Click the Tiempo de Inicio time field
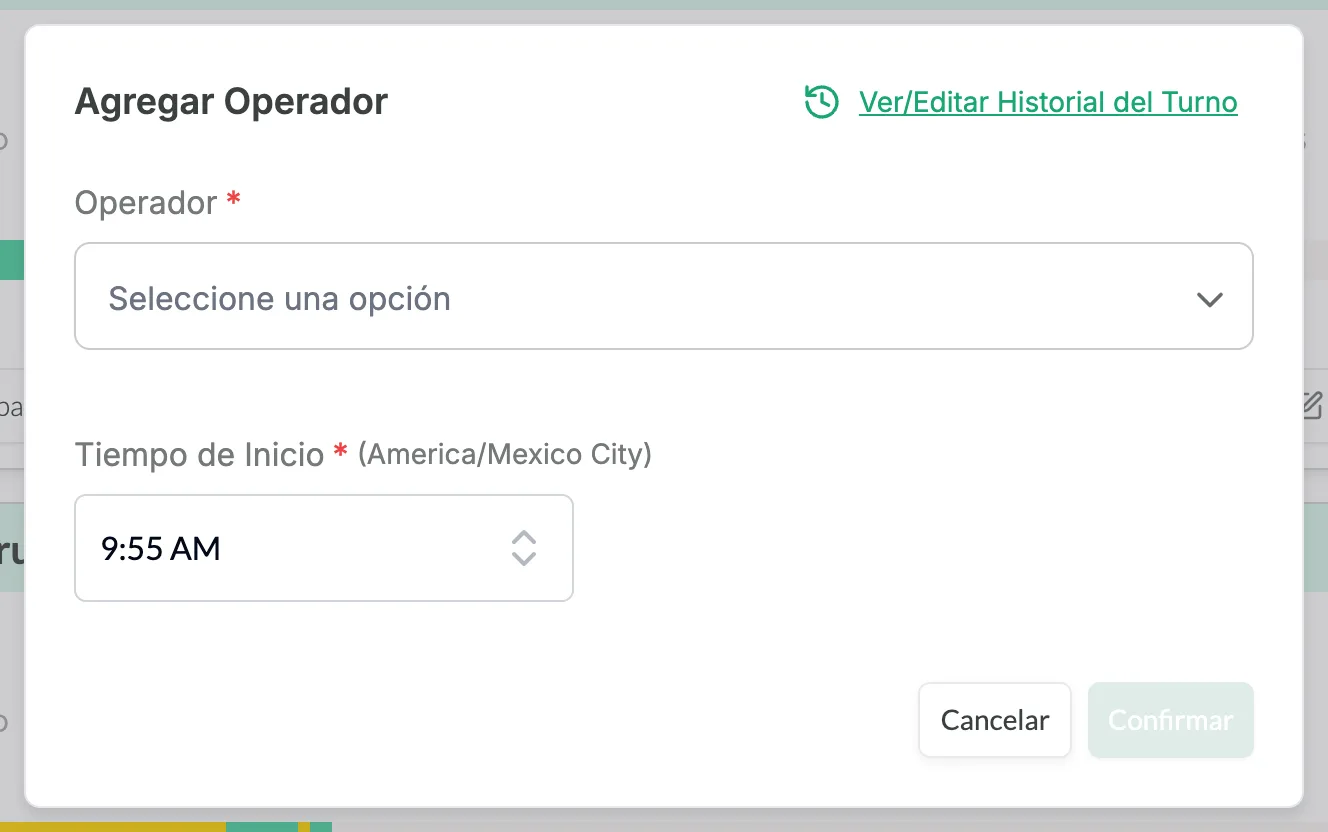 [324, 548]
